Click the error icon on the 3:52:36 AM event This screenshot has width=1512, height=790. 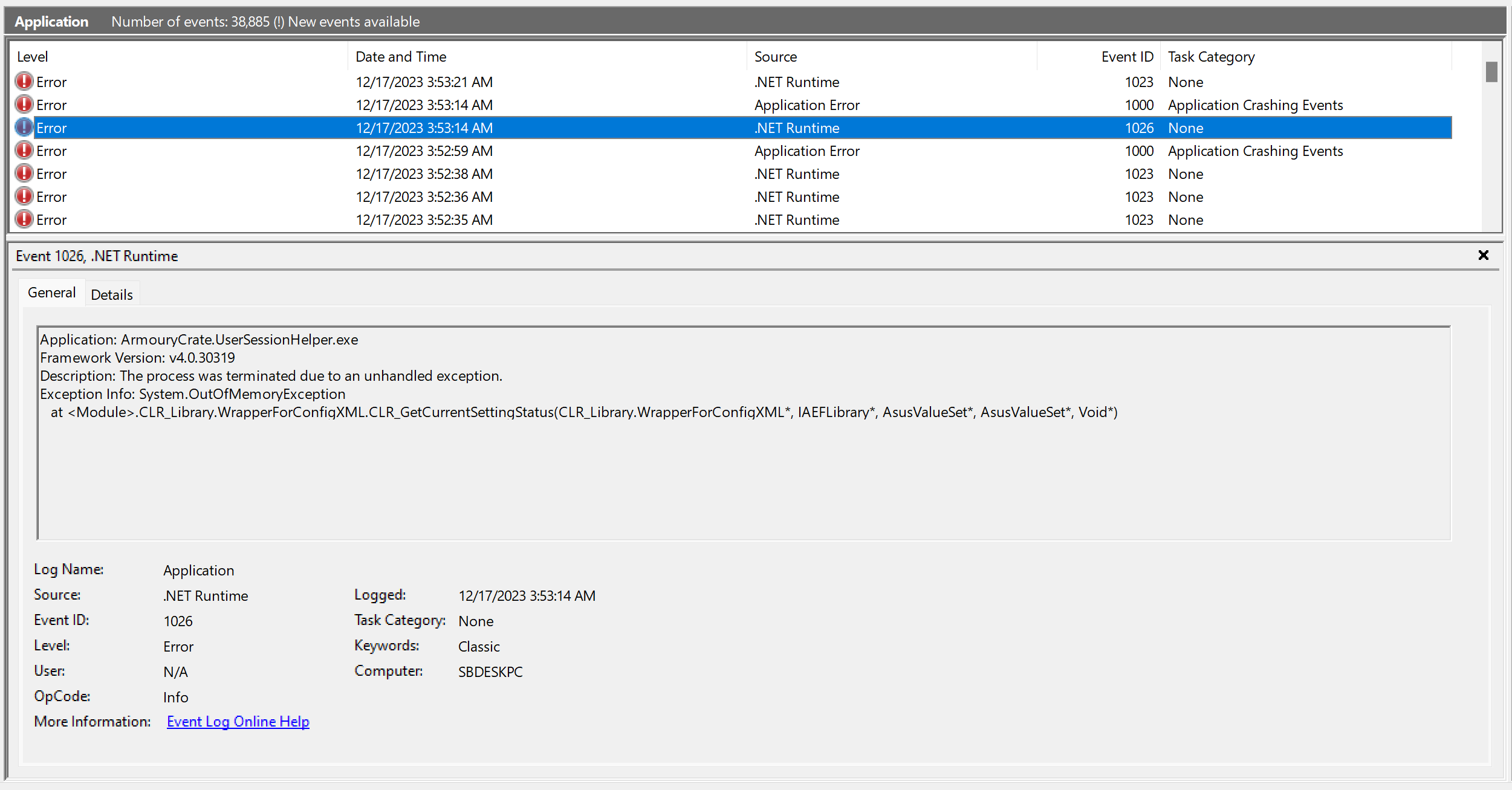(24, 196)
